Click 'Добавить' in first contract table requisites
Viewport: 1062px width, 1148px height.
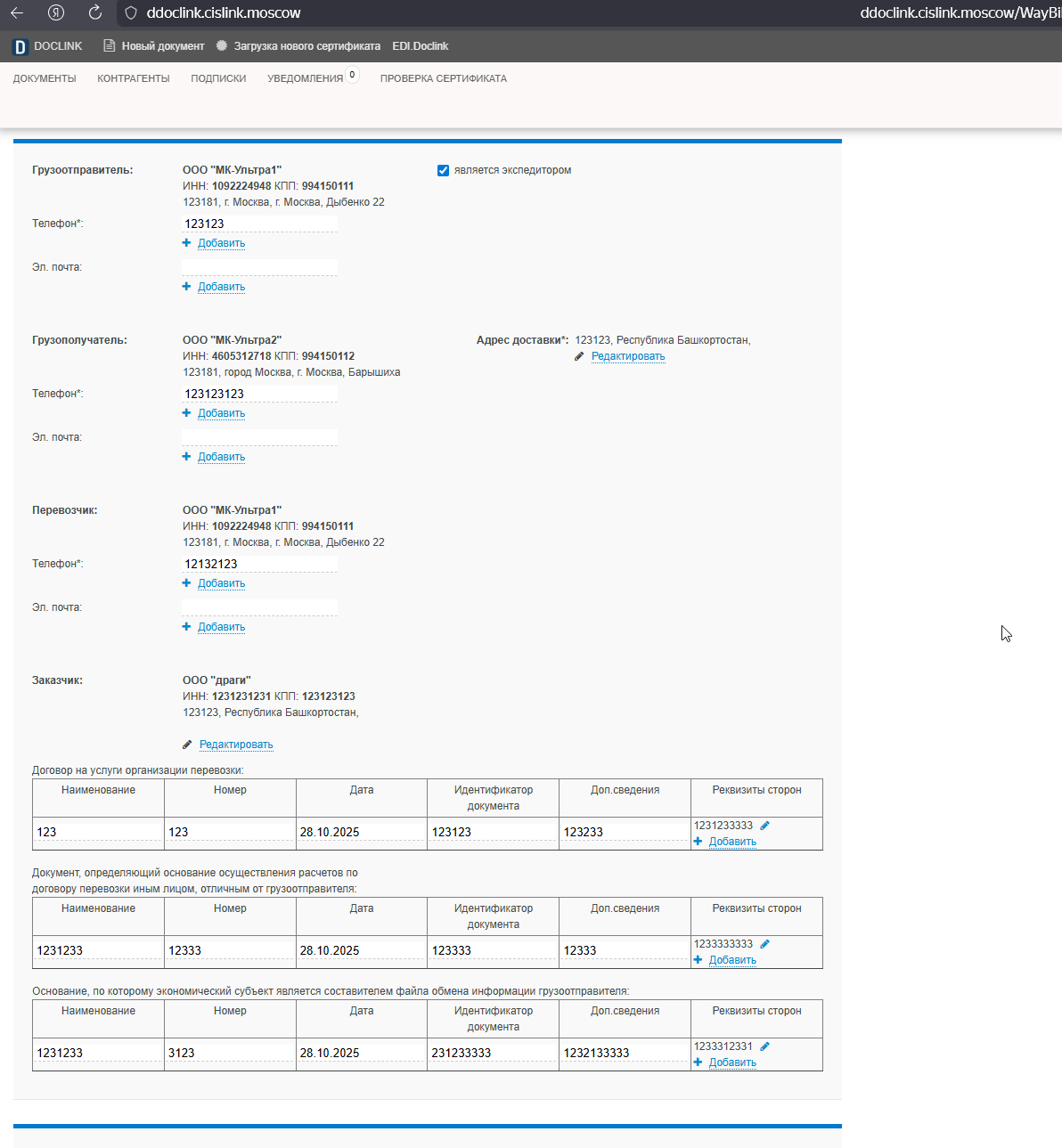click(x=732, y=842)
